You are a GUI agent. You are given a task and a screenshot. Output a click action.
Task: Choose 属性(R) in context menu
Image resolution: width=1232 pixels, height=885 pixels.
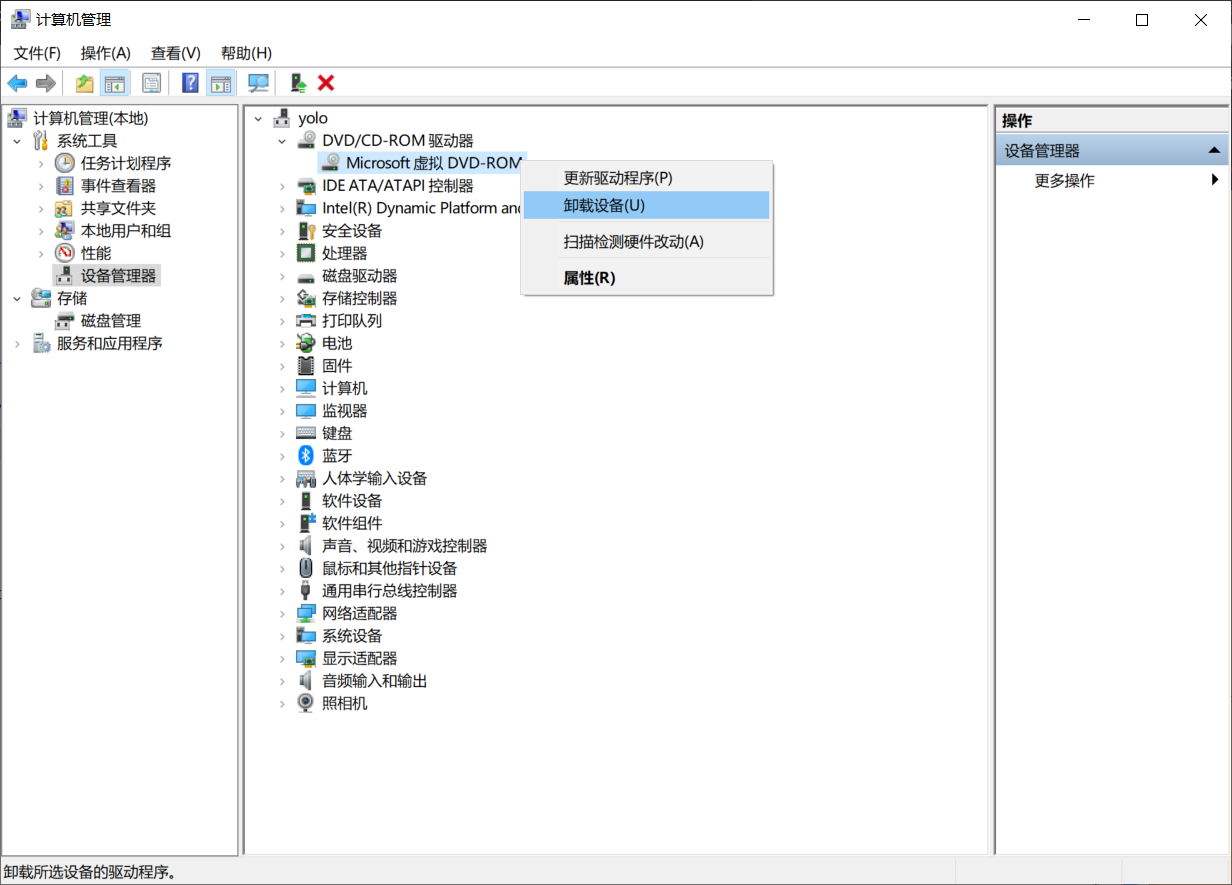[x=646, y=278]
